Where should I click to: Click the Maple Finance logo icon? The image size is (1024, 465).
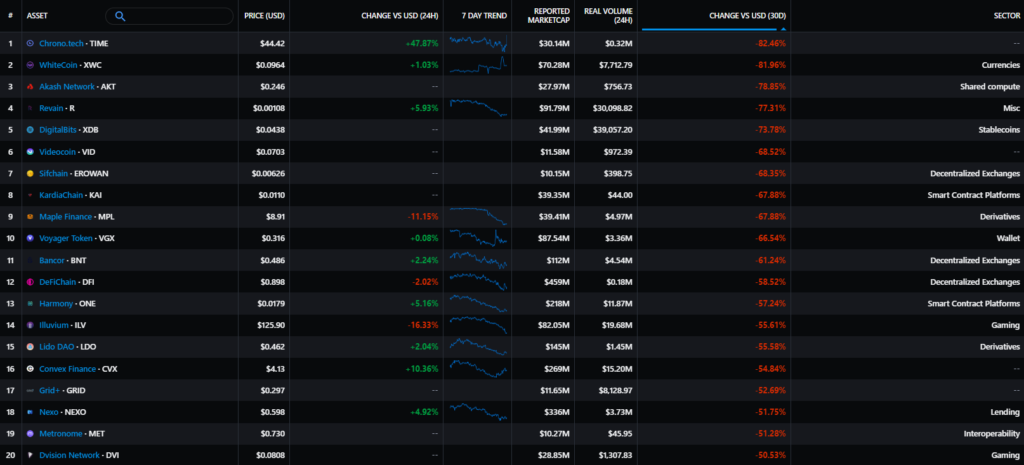31,216
